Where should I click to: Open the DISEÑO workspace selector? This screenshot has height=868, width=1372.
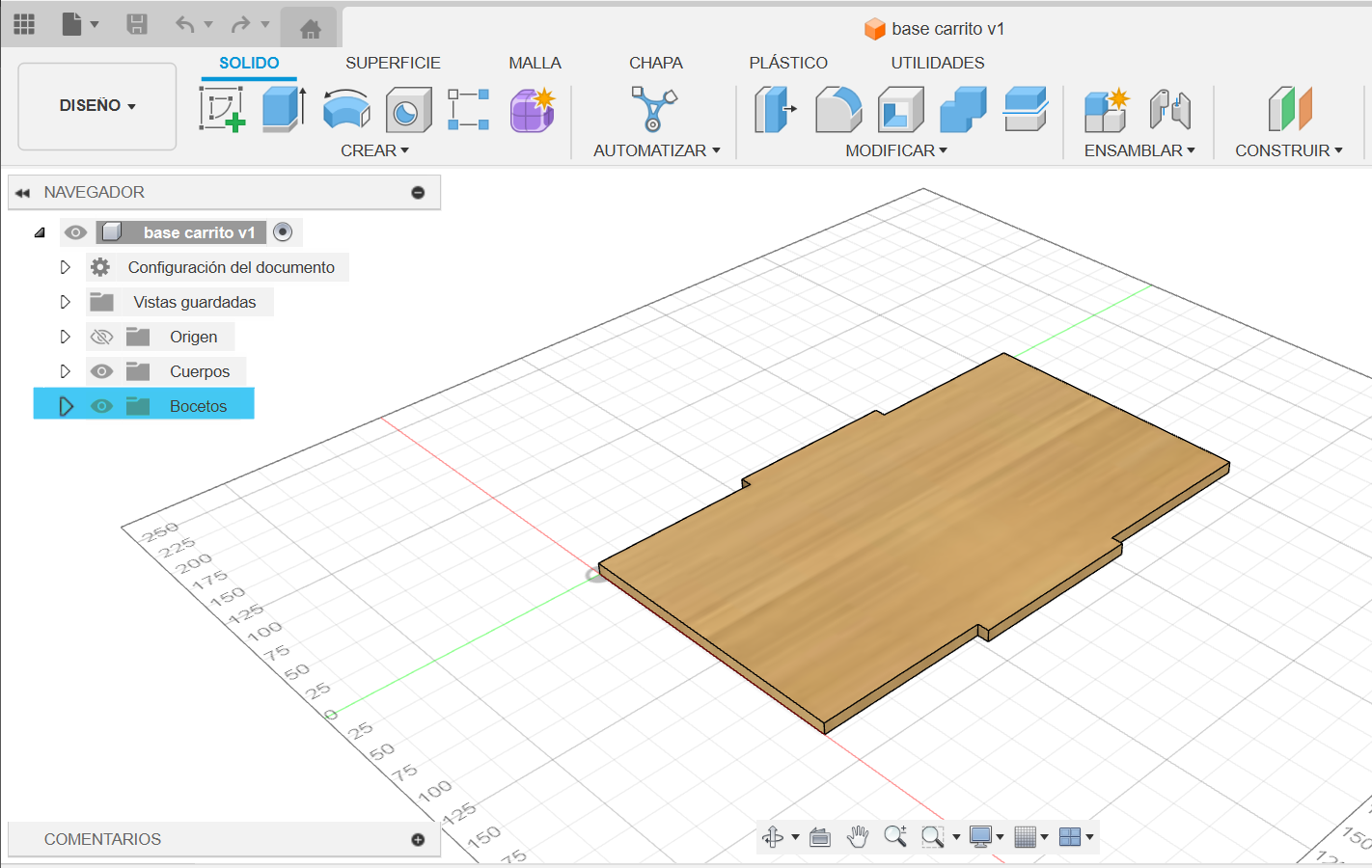click(x=96, y=106)
